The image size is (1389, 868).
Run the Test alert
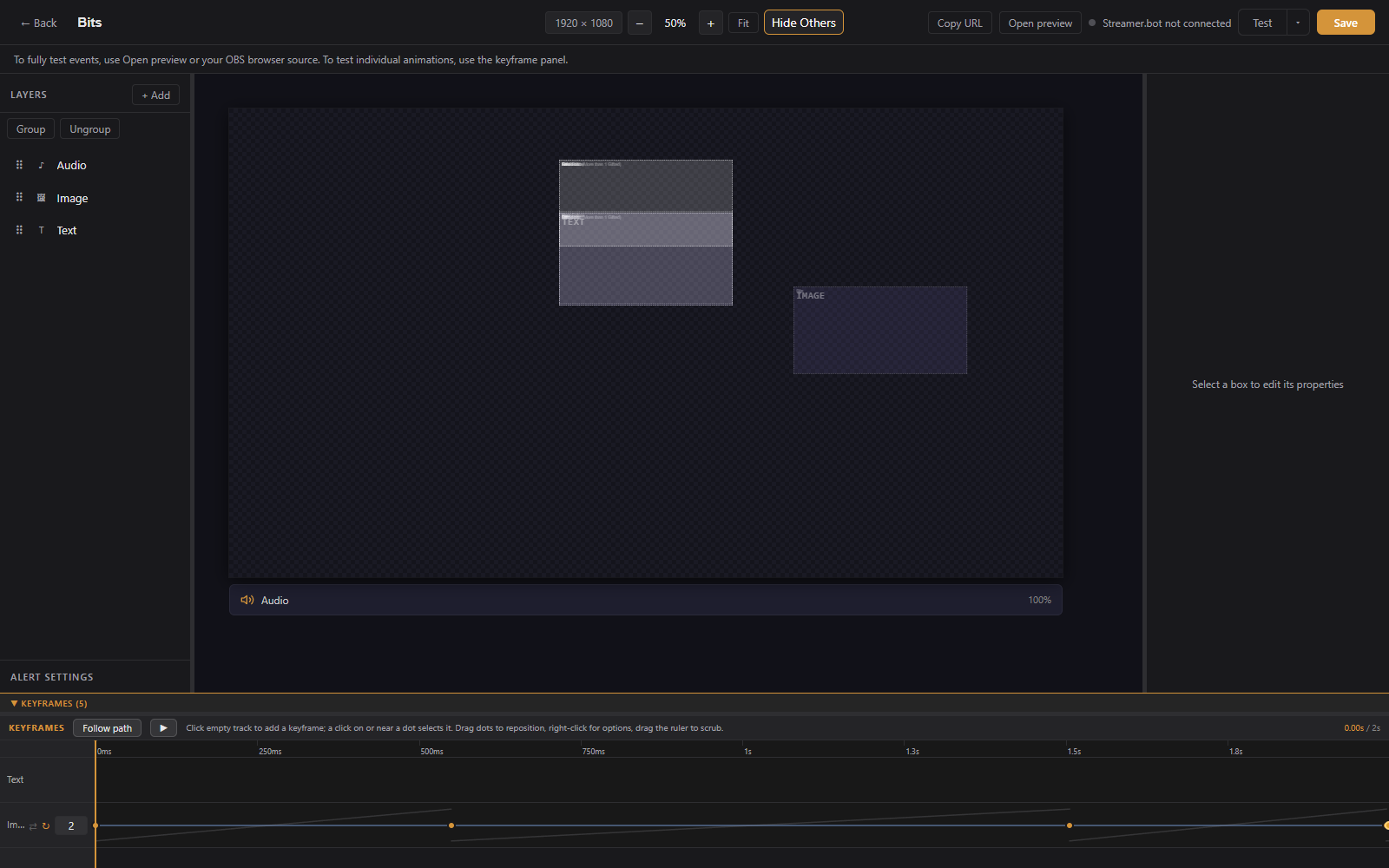(1262, 23)
